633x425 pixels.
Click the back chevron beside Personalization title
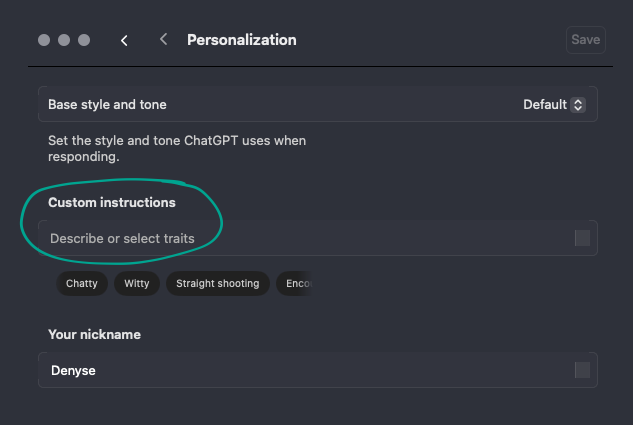[x=163, y=40]
